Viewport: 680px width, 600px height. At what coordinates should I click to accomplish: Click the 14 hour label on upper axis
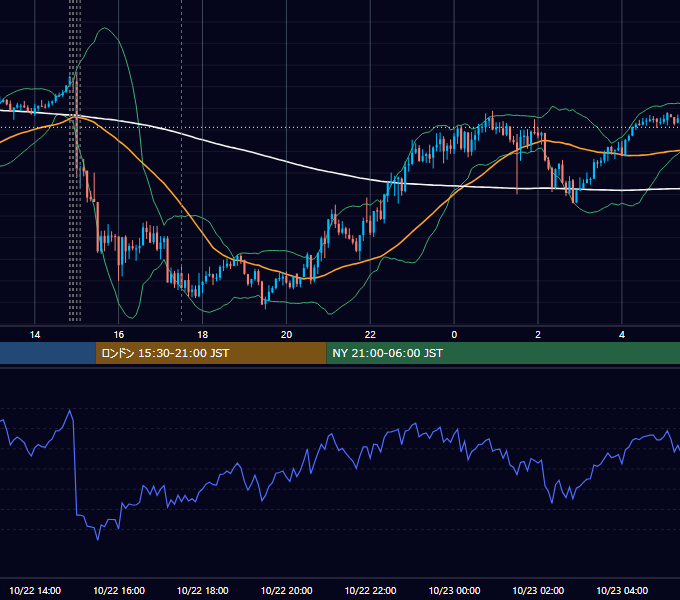(35, 335)
